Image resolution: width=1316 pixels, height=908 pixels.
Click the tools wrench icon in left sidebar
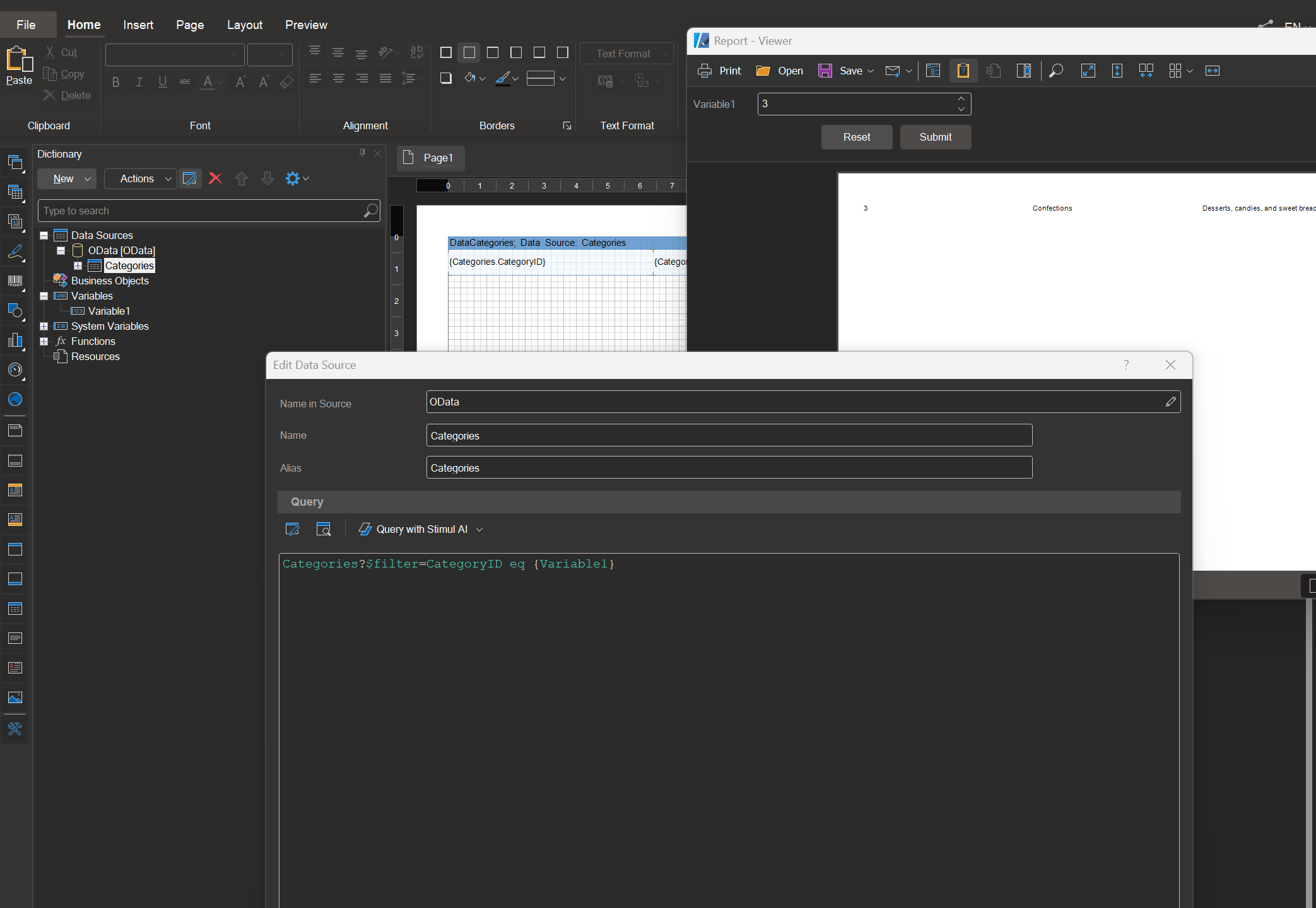[x=15, y=729]
